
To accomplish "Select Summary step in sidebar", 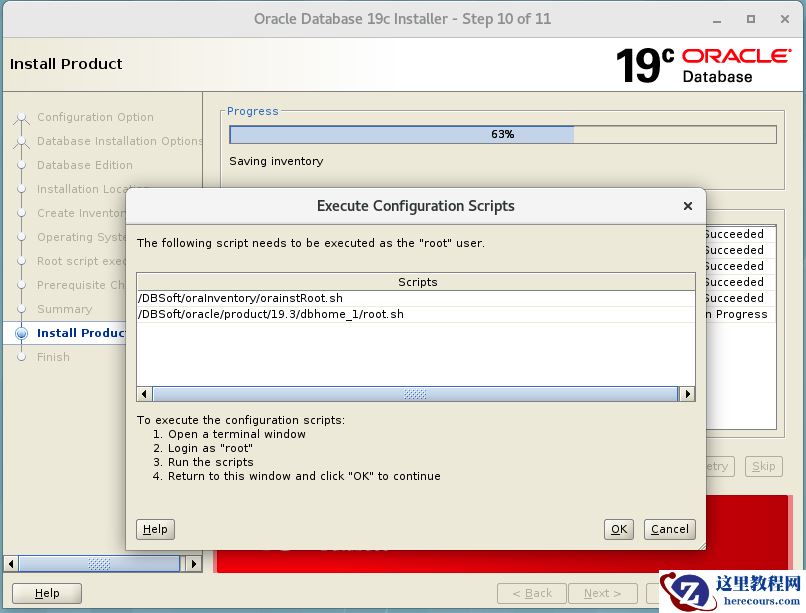I will [x=64, y=309].
